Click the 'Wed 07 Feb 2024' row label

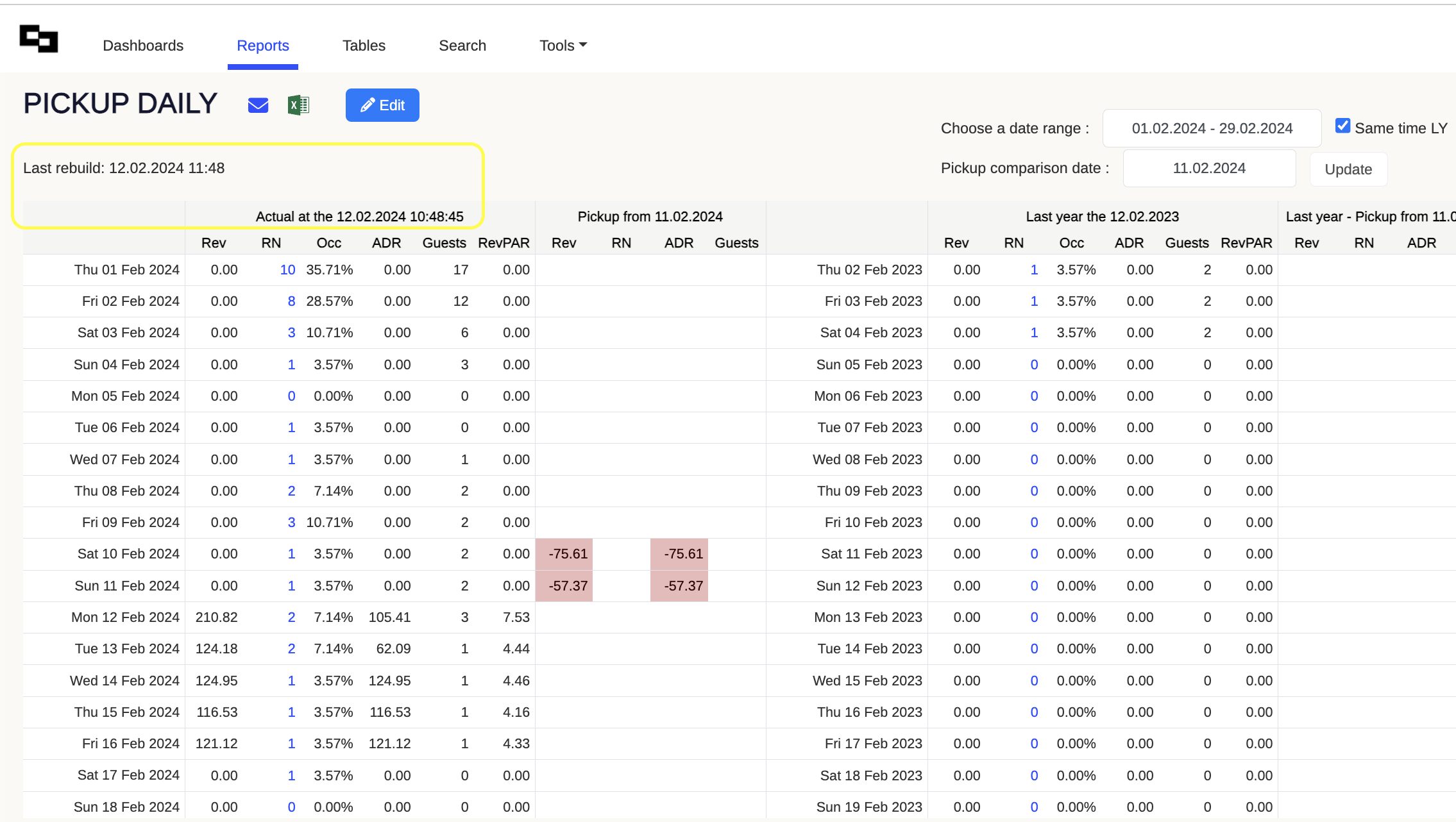click(124, 460)
